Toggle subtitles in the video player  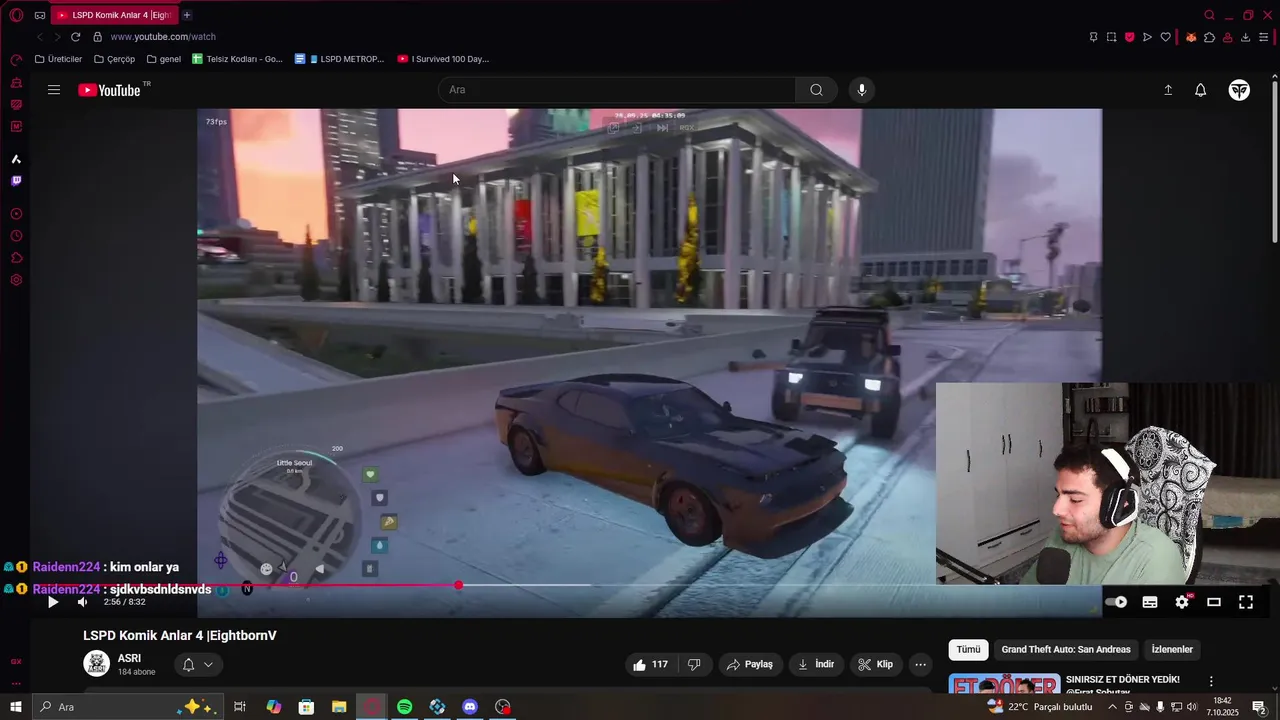click(x=1150, y=602)
